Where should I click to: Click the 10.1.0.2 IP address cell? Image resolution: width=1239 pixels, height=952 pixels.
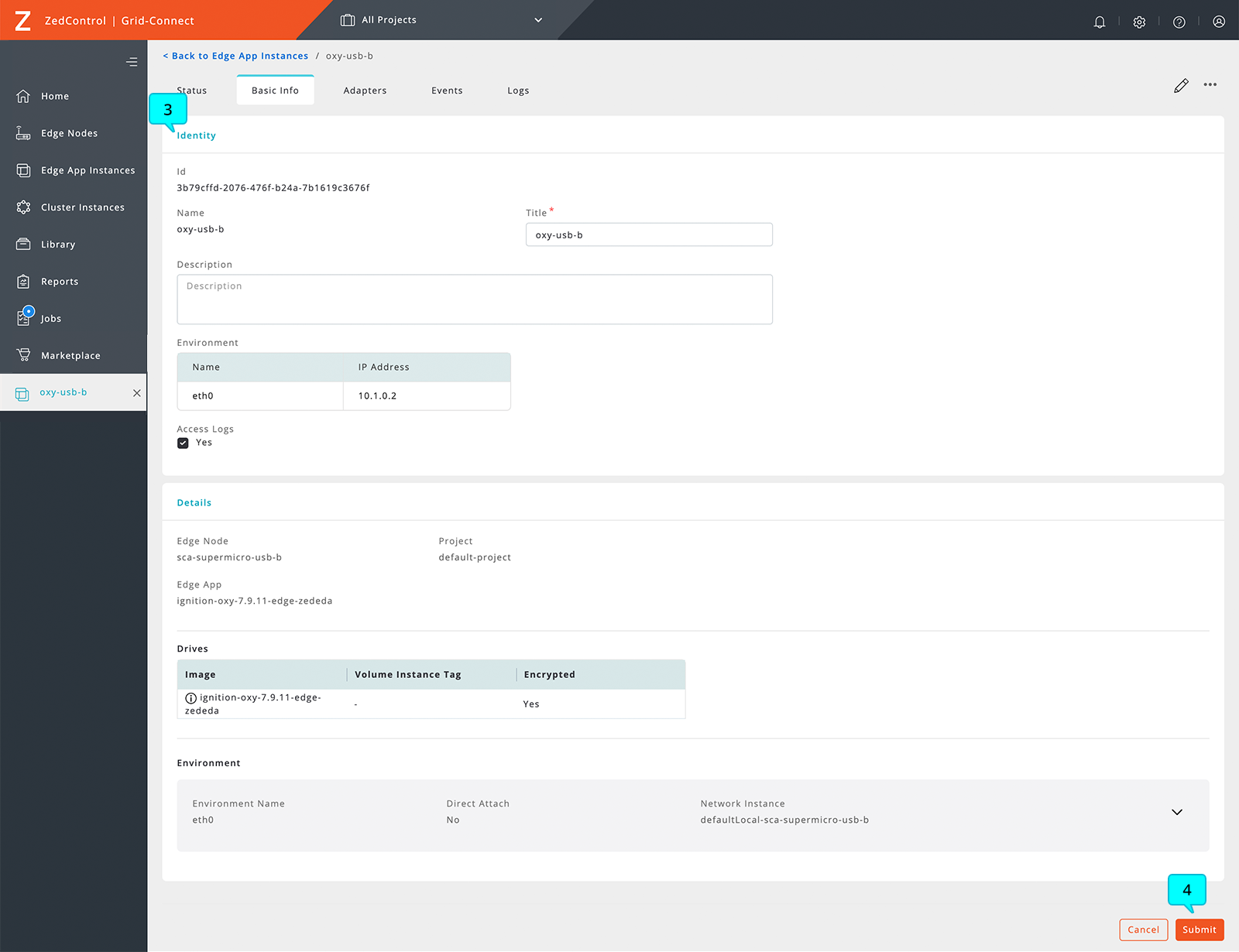427,396
